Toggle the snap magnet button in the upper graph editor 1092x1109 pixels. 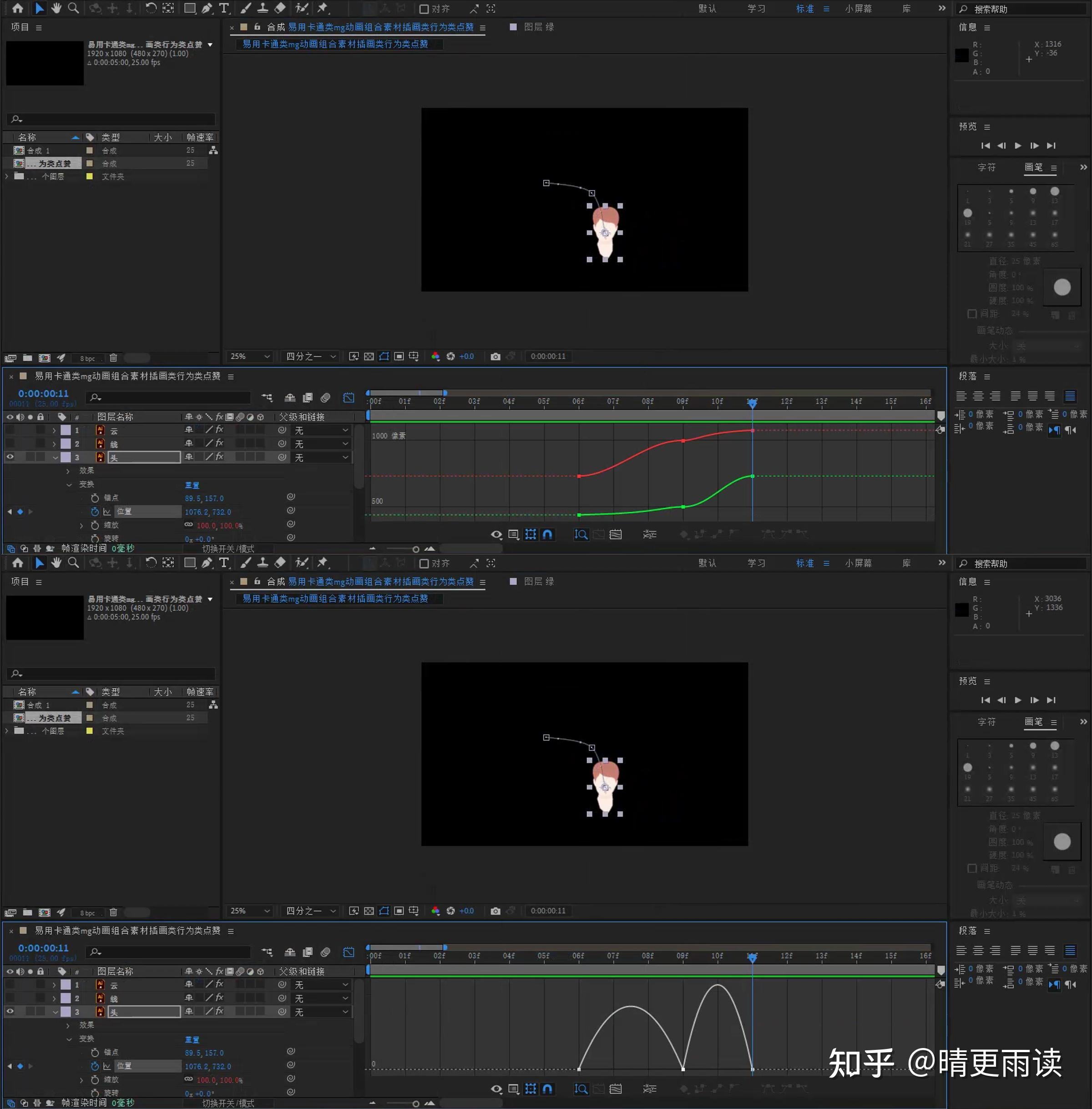click(x=548, y=534)
